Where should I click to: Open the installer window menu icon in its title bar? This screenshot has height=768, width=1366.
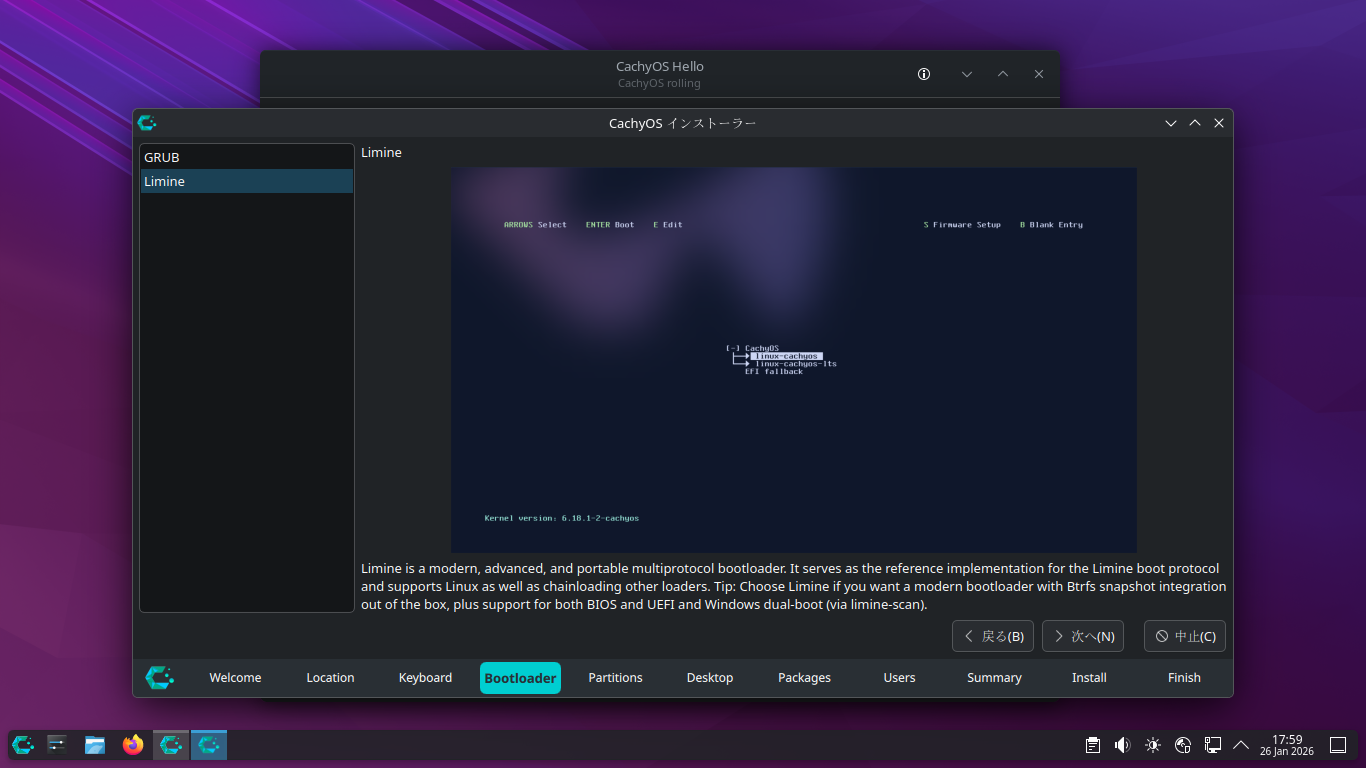147,123
